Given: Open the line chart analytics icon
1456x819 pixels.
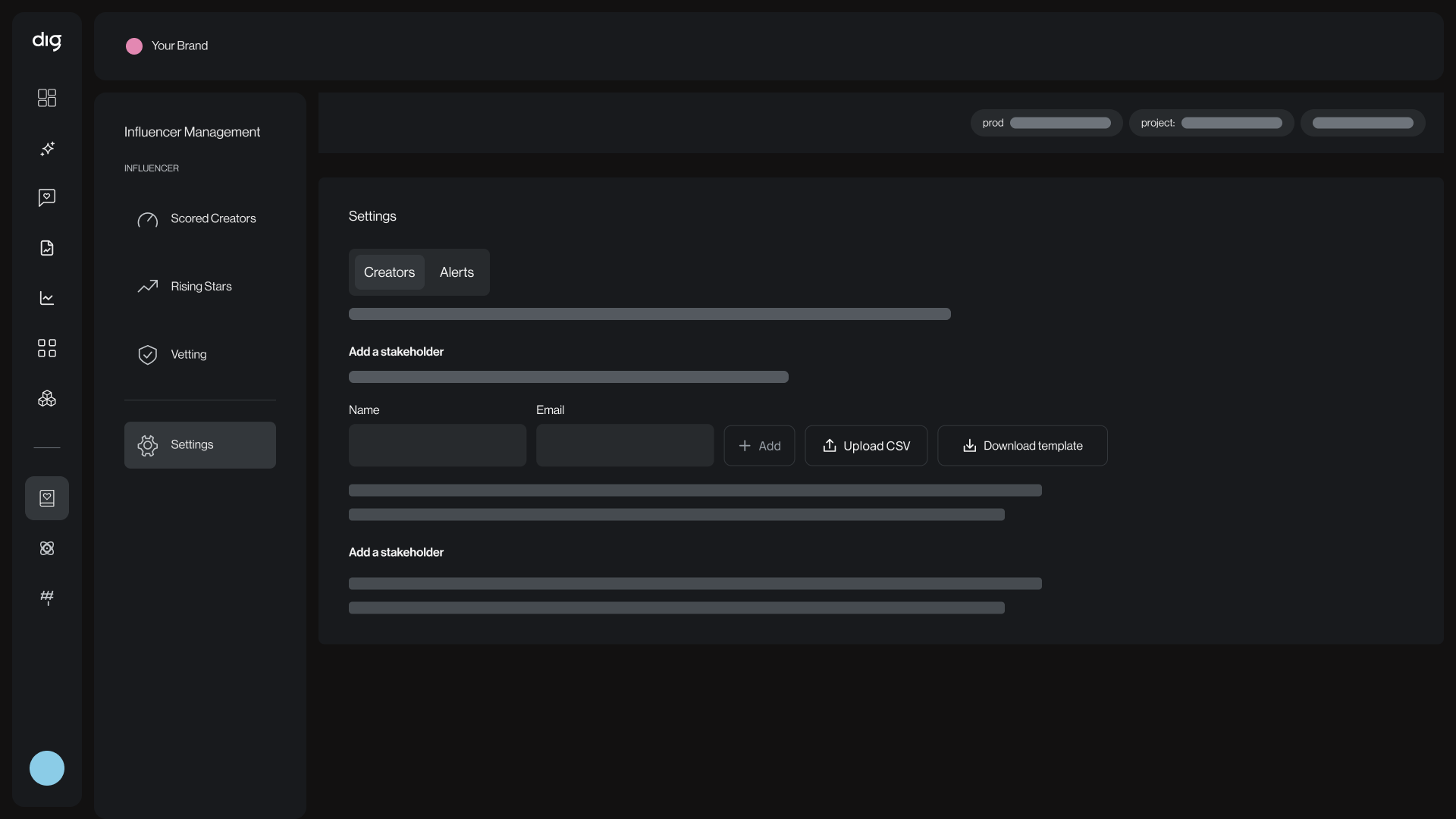Looking at the screenshot, I should 47,298.
